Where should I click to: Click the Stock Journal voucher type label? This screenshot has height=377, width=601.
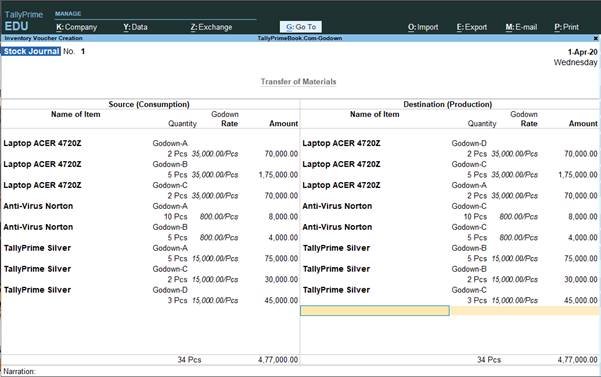(31, 51)
